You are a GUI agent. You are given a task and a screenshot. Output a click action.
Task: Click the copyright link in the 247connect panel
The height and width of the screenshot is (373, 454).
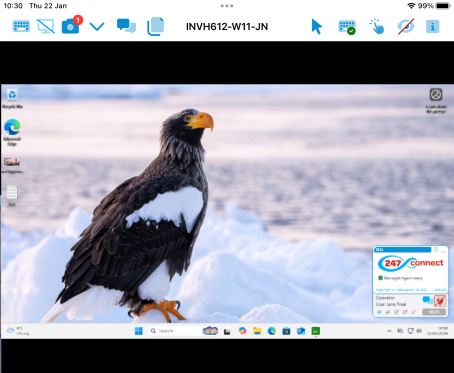[x=401, y=290]
